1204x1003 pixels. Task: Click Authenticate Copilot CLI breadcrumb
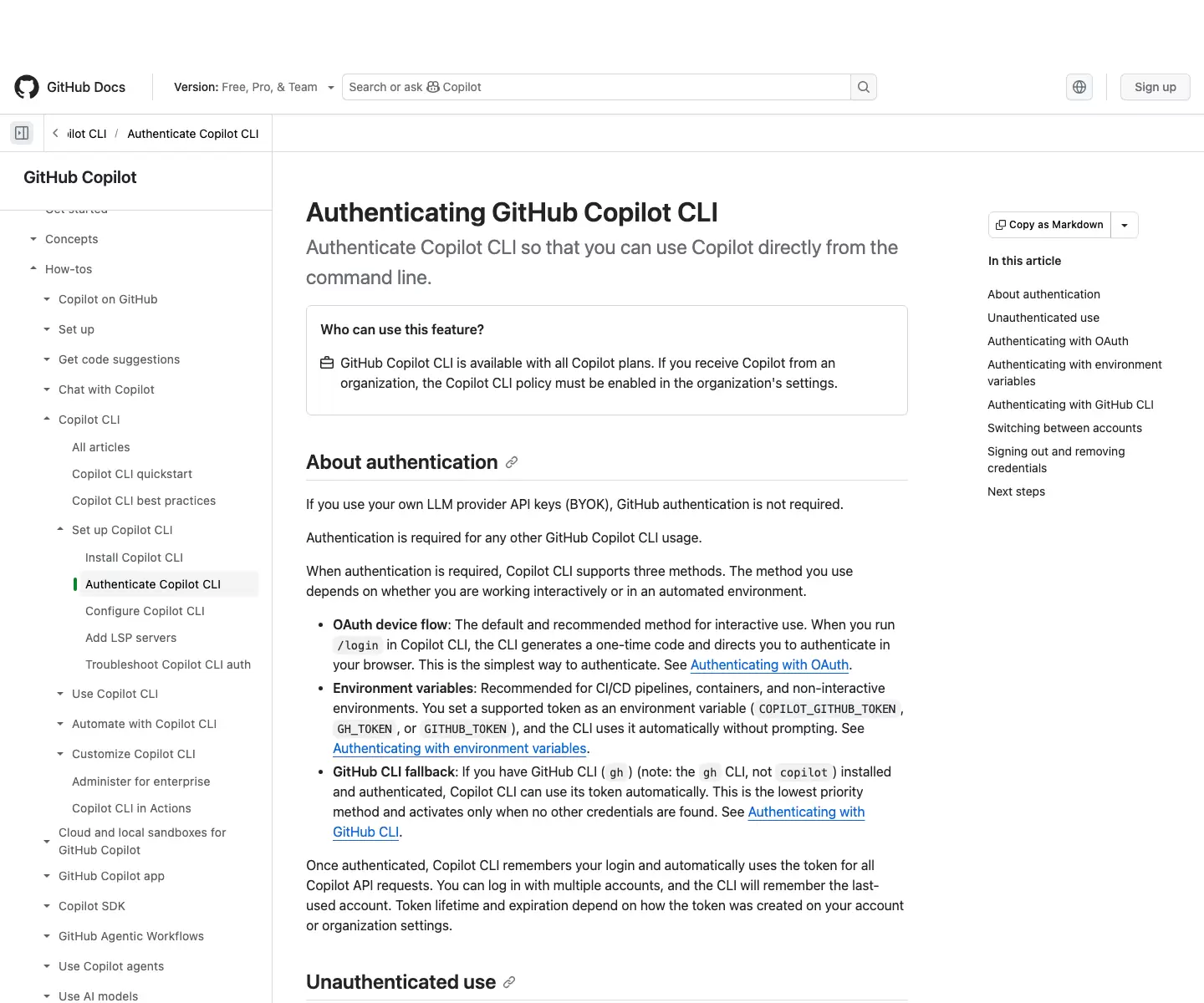tap(193, 134)
